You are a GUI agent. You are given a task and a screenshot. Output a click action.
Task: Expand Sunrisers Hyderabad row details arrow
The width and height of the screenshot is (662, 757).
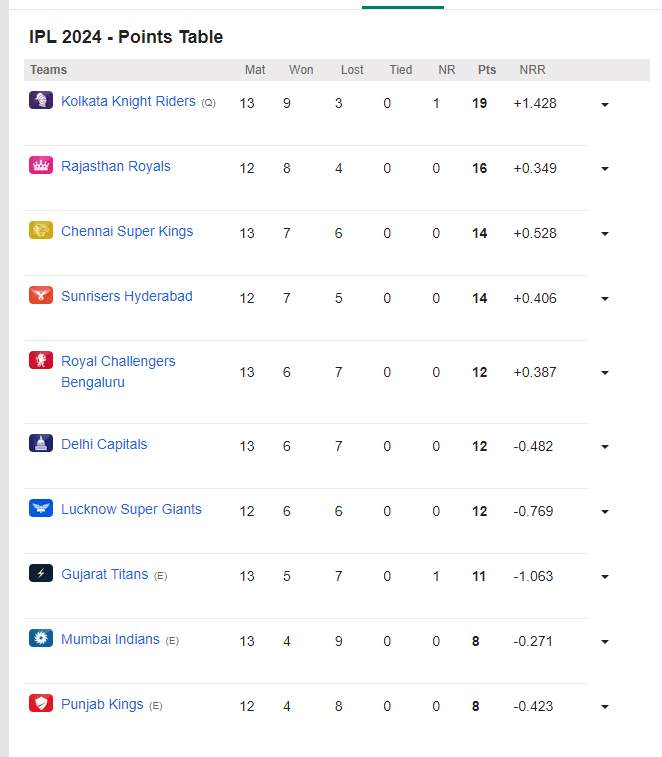[605, 299]
